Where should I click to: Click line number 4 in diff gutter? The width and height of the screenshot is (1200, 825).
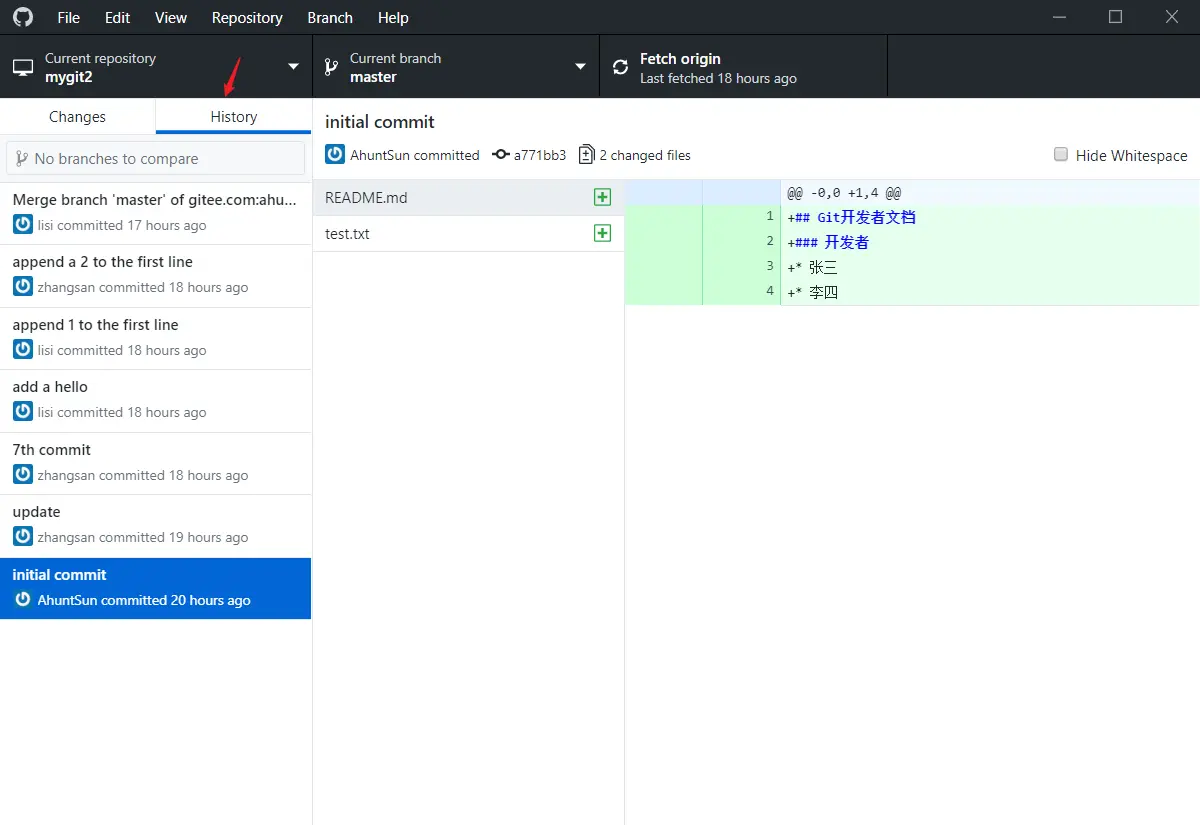point(770,291)
